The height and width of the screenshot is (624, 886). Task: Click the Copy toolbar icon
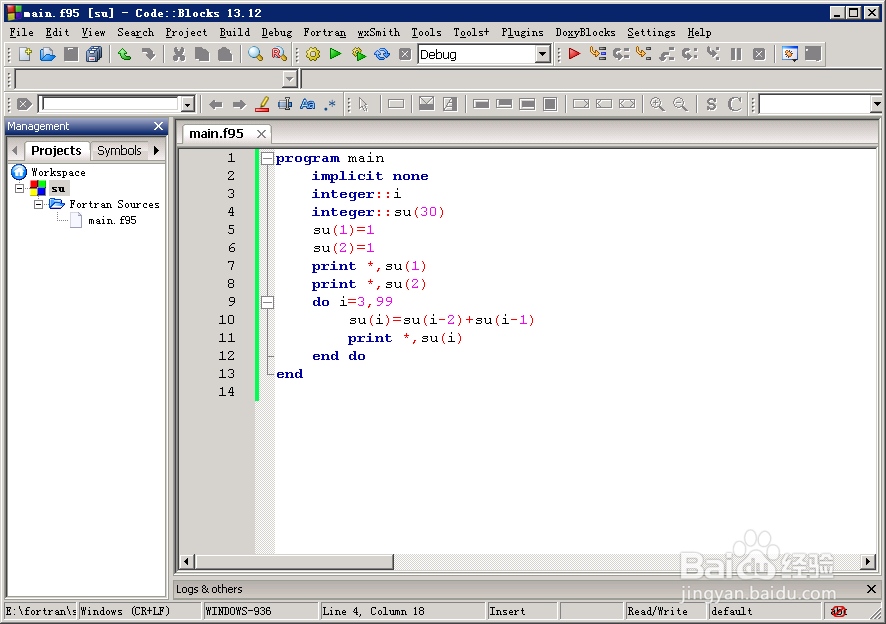coord(202,54)
